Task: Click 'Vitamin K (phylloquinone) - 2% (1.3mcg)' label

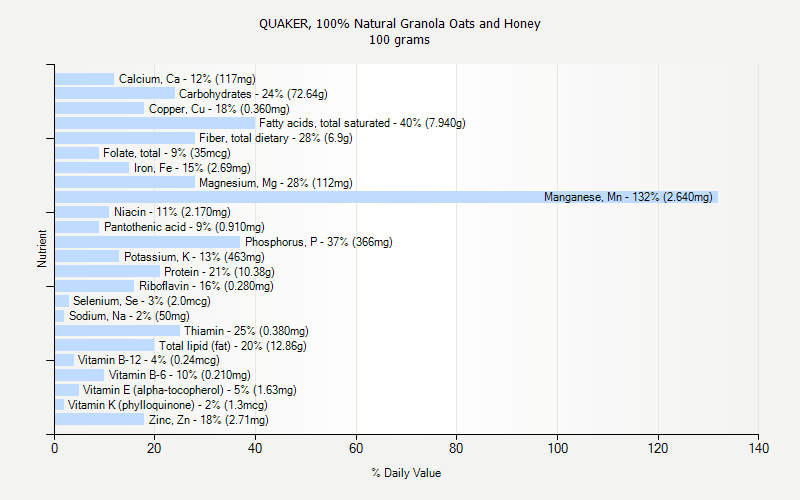Action: click(x=168, y=405)
